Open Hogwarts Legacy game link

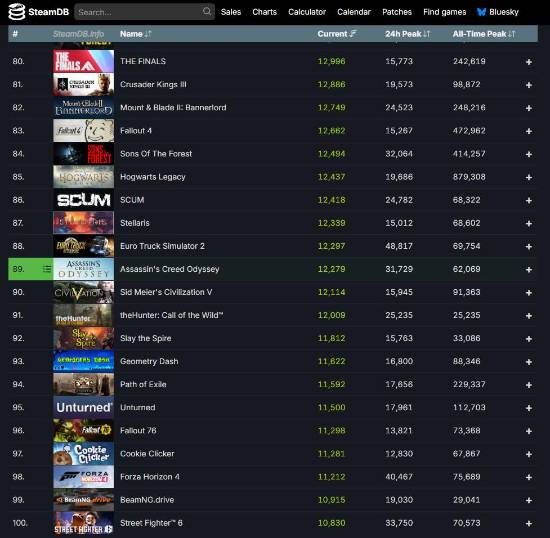pyautogui.click(x=153, y=177)
